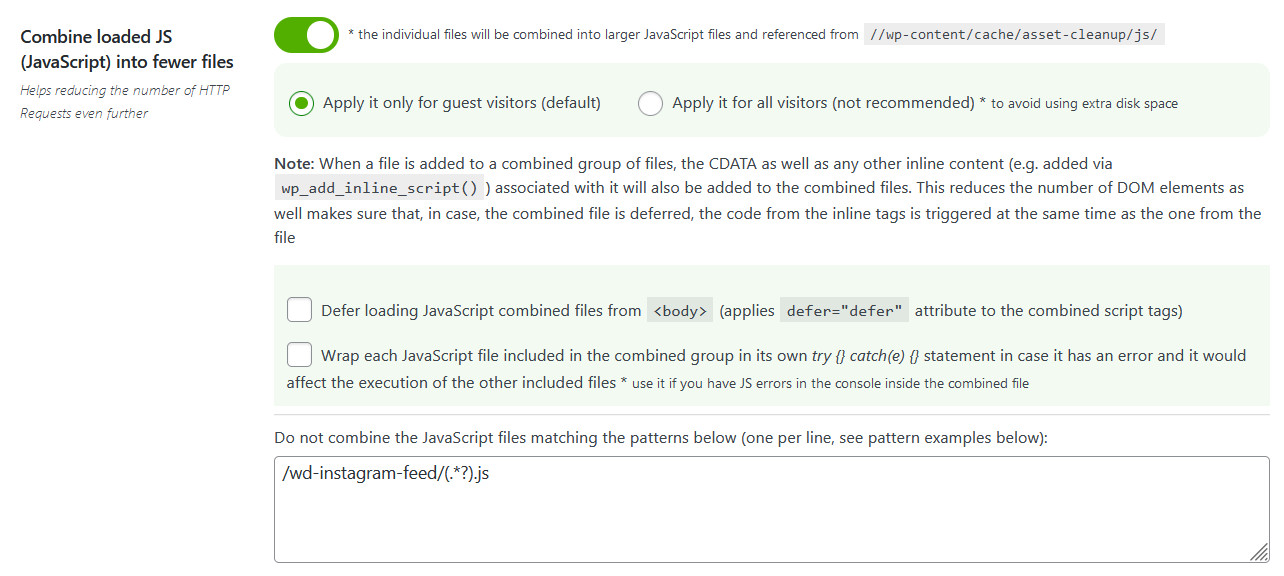Click the 'Apply it for all visitors' label text
Viewport: 1284px width, 576px height.
[822, 103]
